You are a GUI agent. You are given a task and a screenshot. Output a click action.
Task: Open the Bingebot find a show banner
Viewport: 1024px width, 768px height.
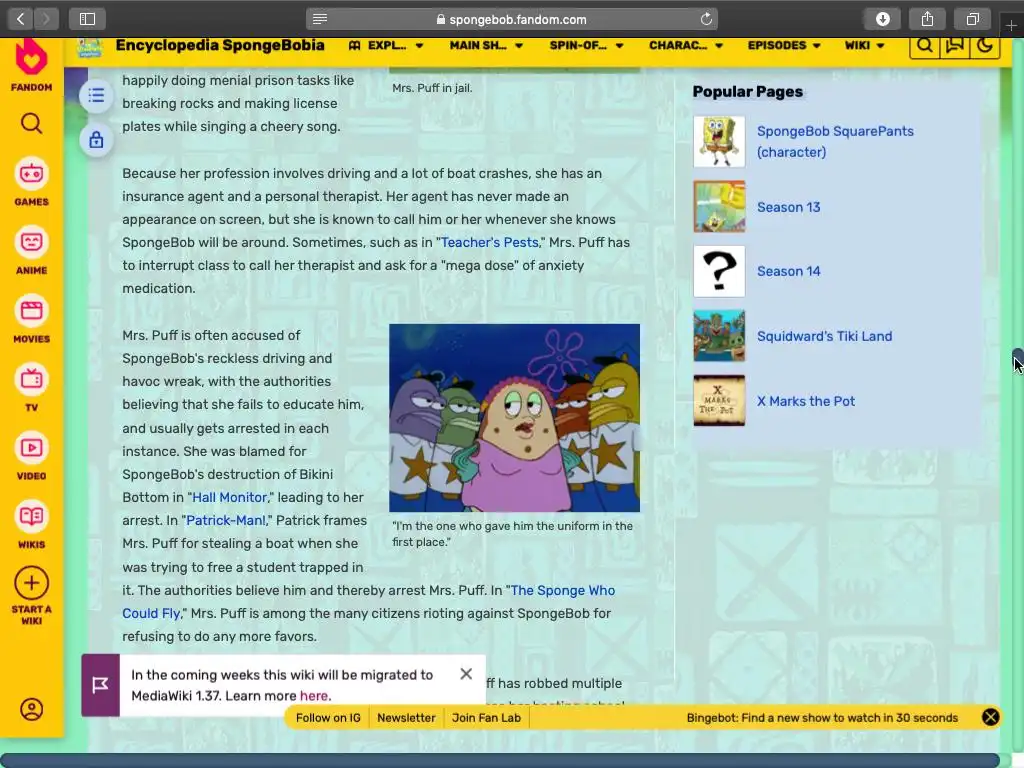(x=822, y=718)
